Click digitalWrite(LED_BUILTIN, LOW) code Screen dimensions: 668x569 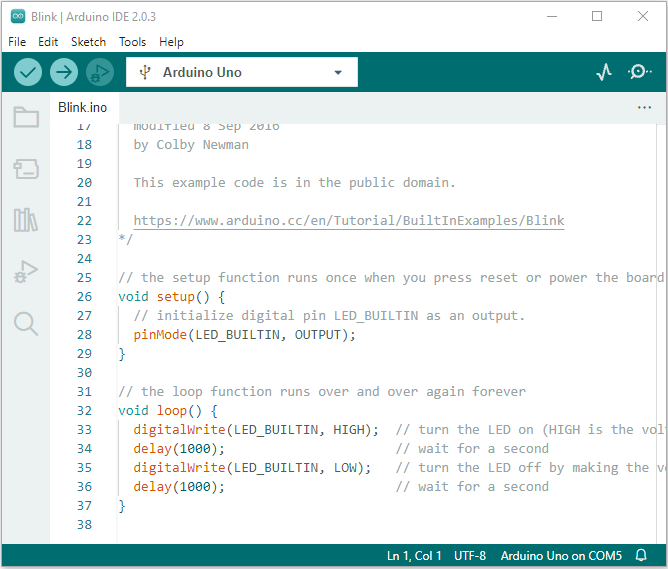click(x=252, y=468)
